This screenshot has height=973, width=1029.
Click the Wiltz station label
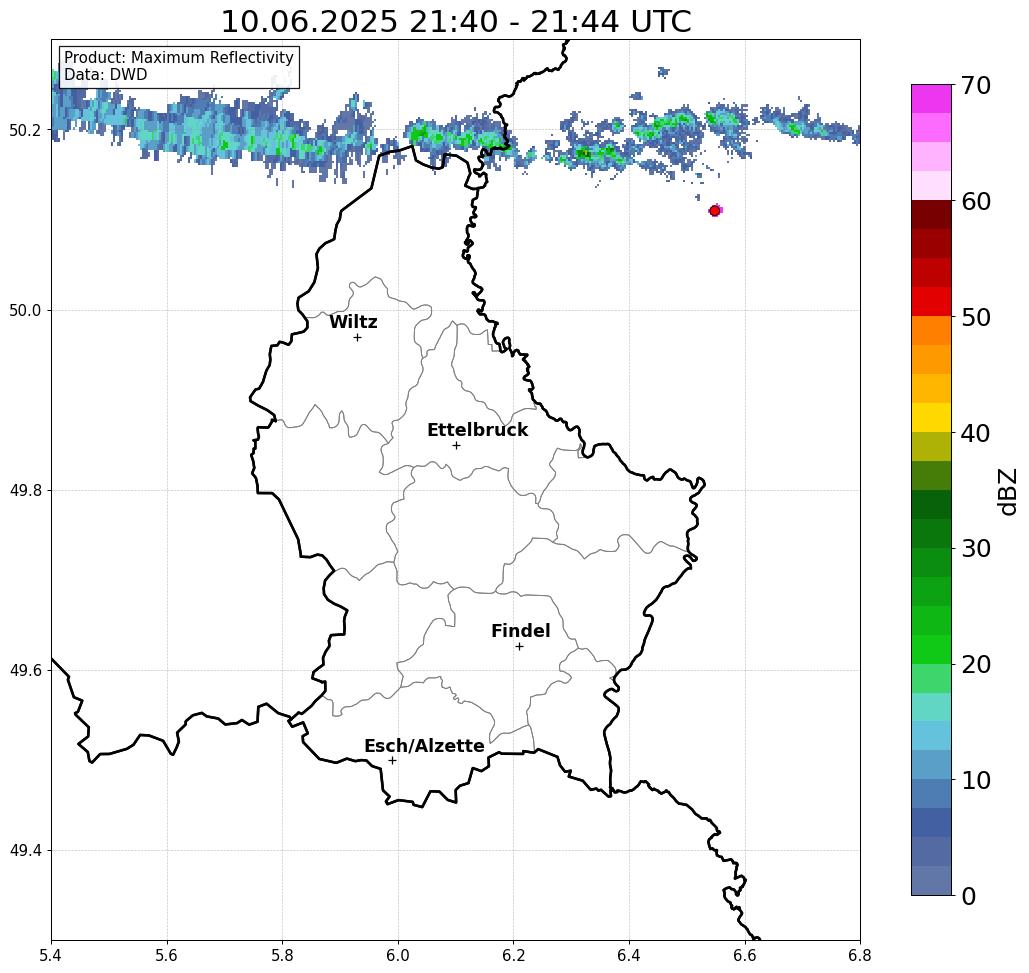[x=353, y=322]
